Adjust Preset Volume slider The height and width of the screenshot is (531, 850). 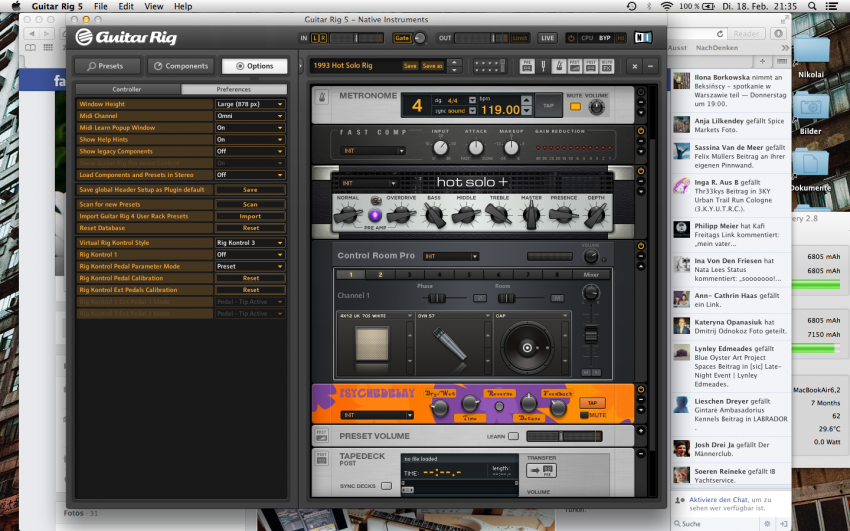tap(564, 436)
